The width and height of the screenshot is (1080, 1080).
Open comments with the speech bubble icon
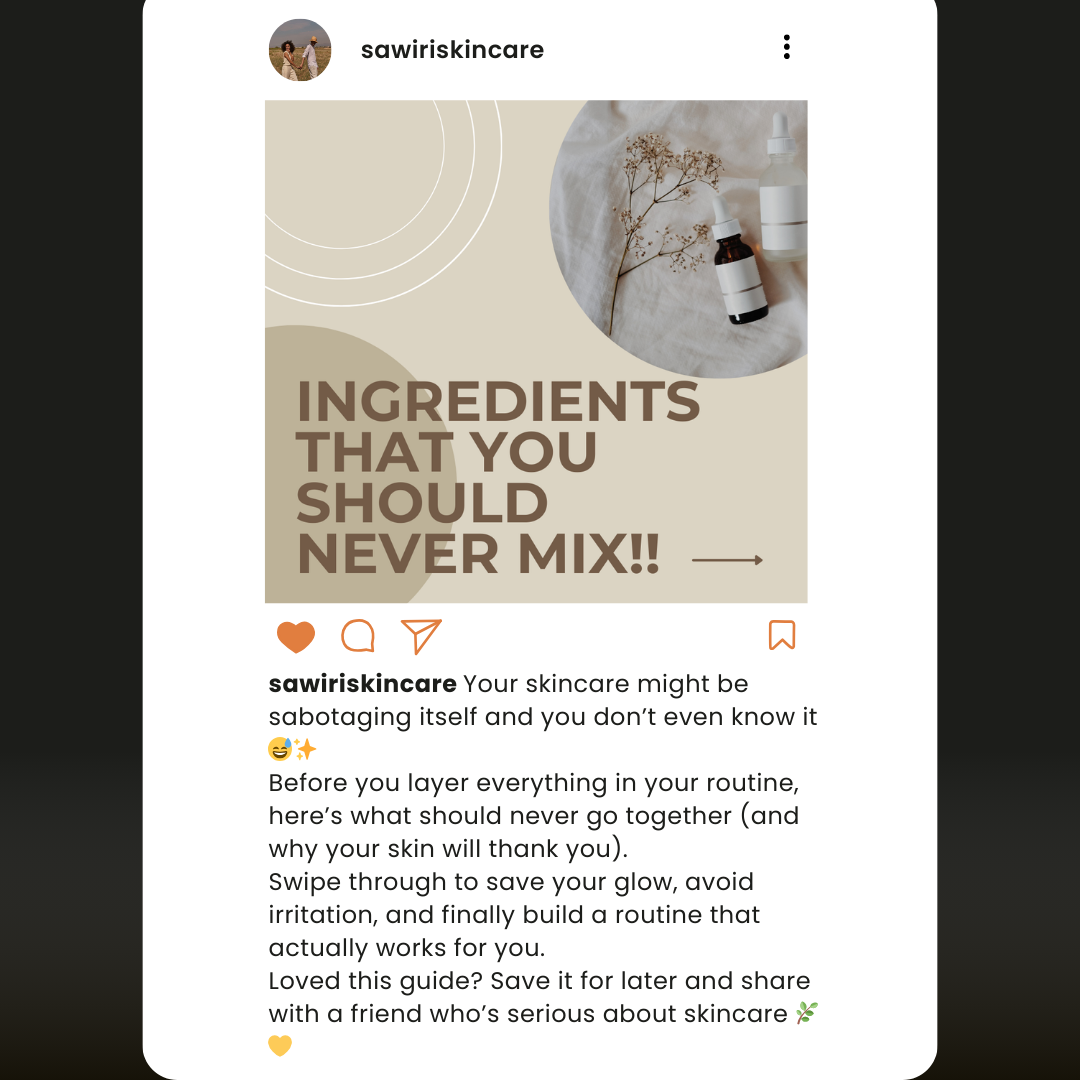coord(358,636)
